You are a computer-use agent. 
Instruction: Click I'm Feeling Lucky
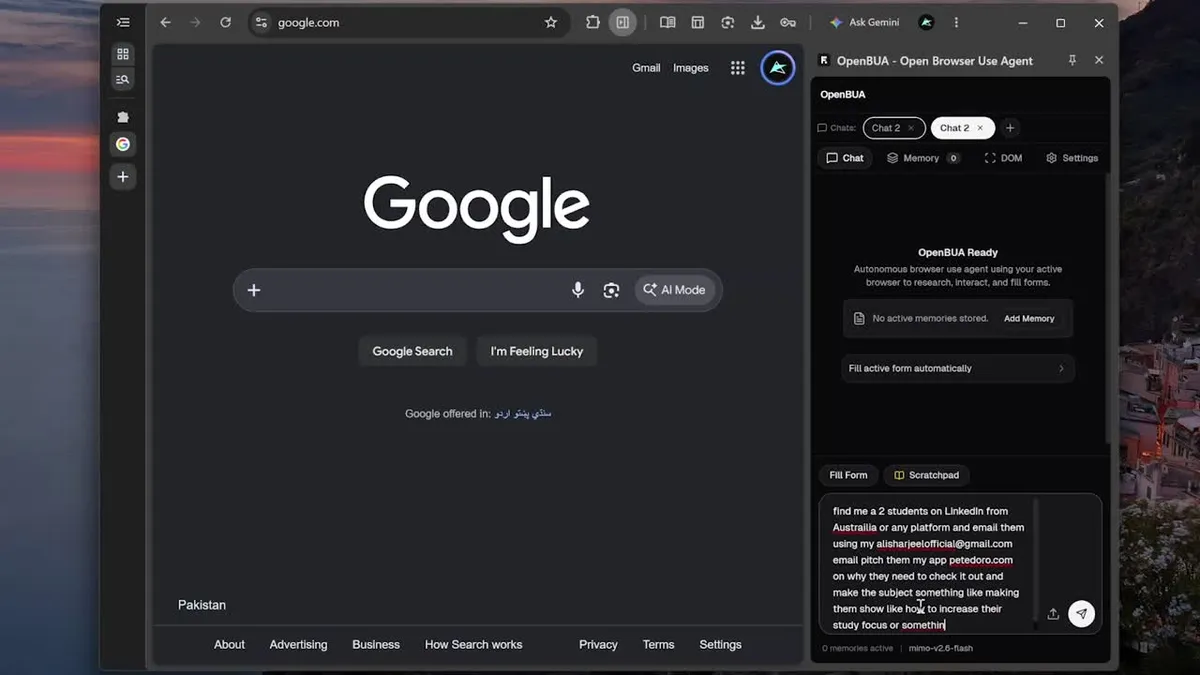coord(537,351)
